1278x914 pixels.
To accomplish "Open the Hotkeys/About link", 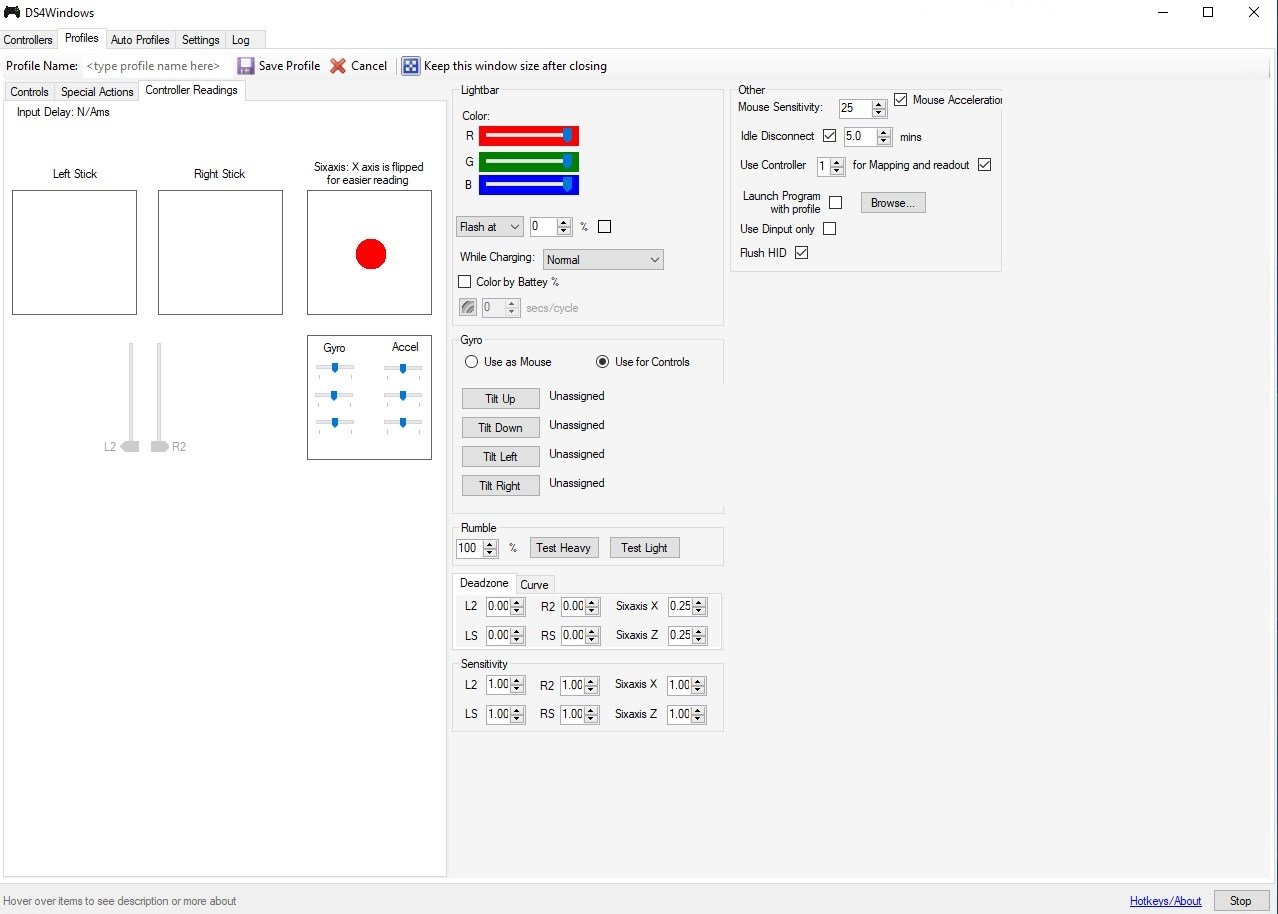I will pyautogui.click(x=1166, y=901).
